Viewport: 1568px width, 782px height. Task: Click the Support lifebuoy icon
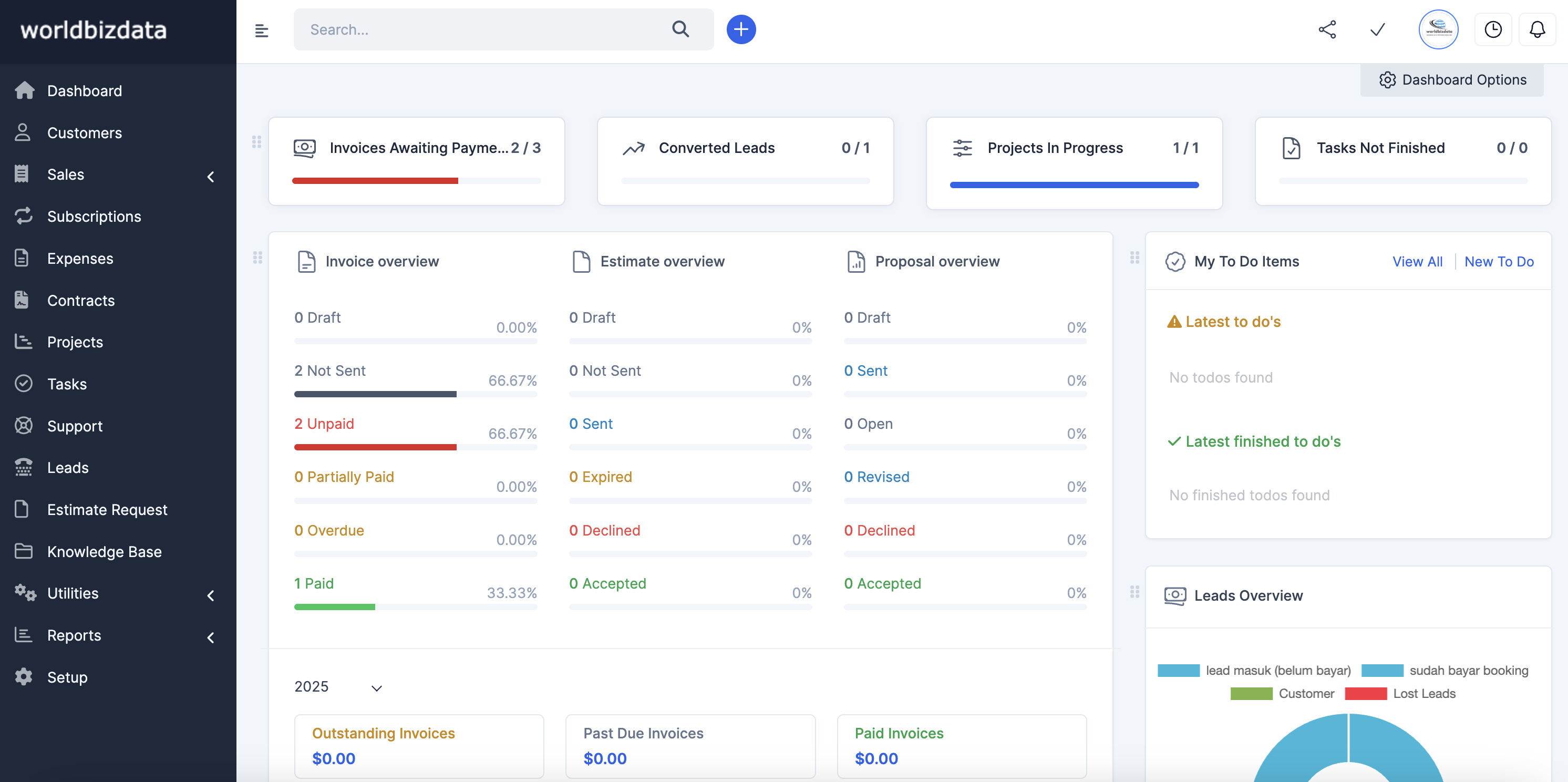23,425
